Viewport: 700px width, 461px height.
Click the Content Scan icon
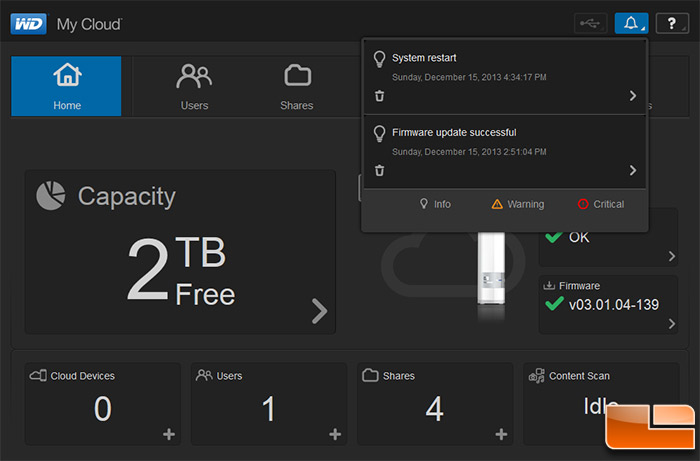pyautogui.click(x=537, y=376)
